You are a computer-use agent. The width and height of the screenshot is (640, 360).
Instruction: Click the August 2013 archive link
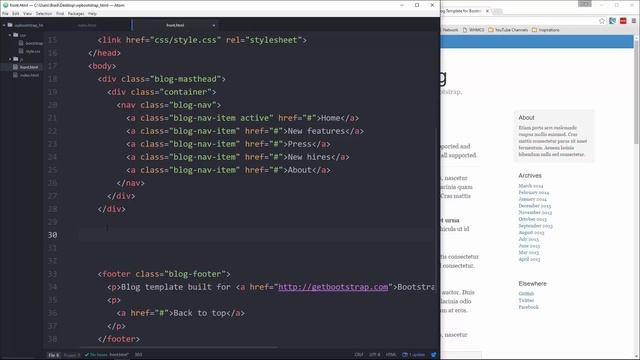(531, 232)
